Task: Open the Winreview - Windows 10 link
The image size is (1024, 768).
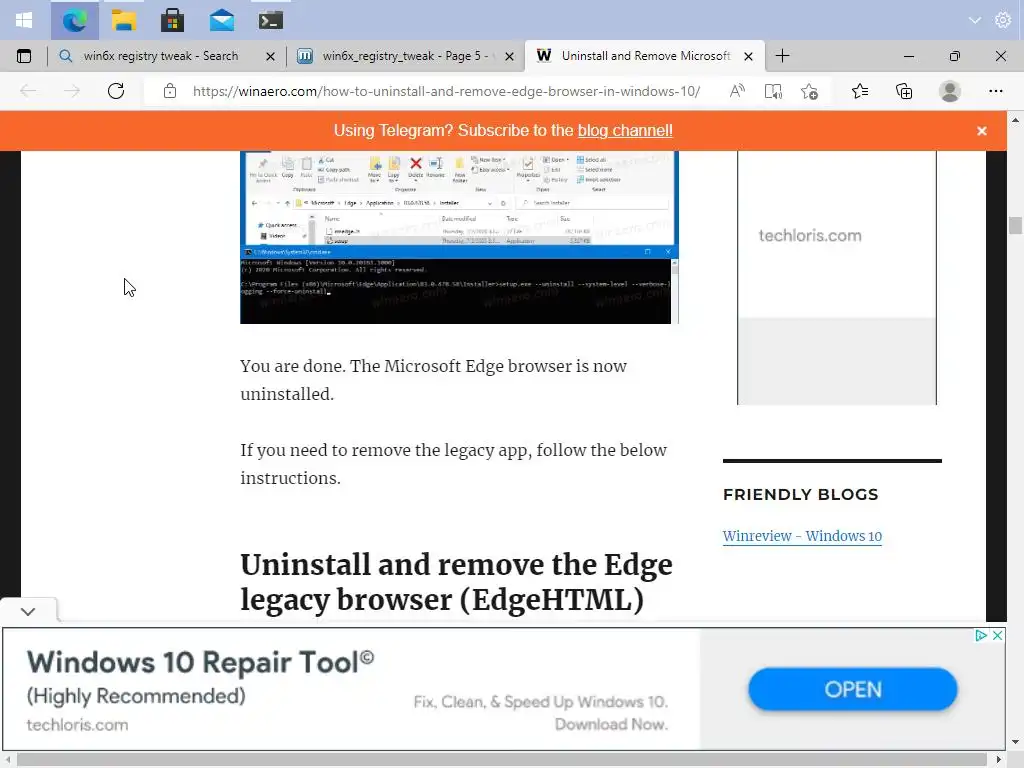Action: 802,536
